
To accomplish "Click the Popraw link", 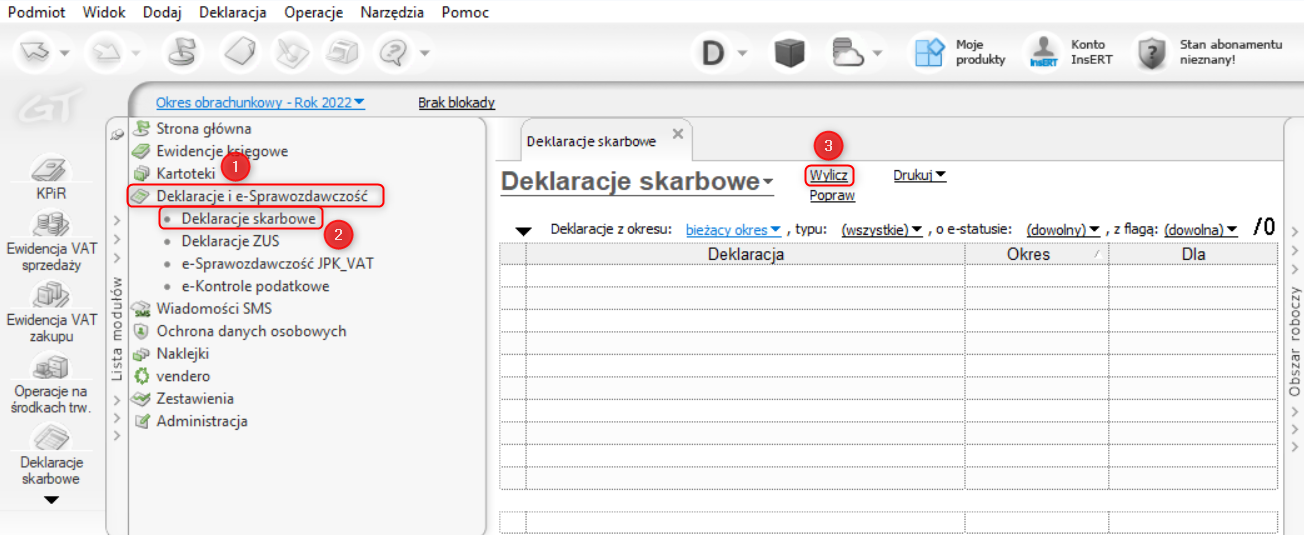I will tap(832, 195).
